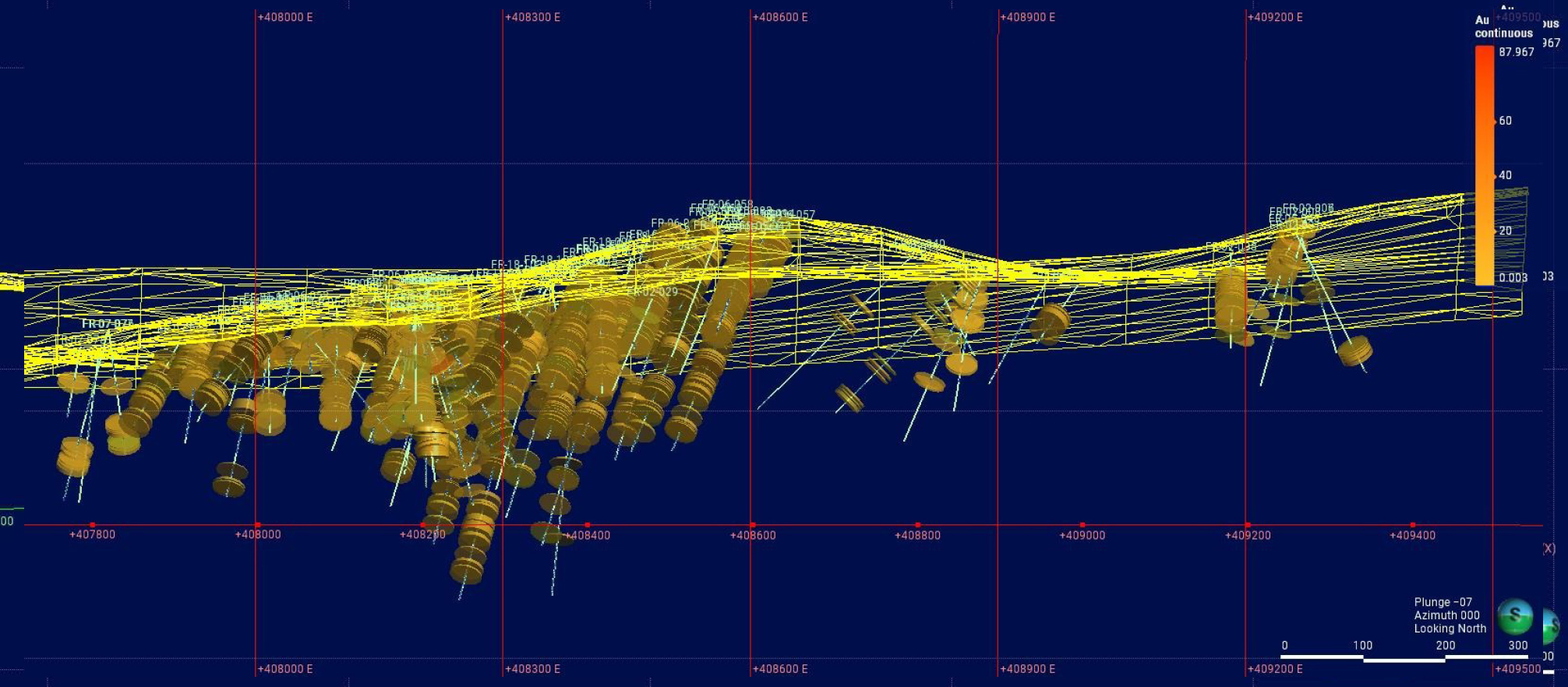Click the 'Looking North' view direction text
The height and width of the screenshot is (687, 1568).
[1450, 629]
